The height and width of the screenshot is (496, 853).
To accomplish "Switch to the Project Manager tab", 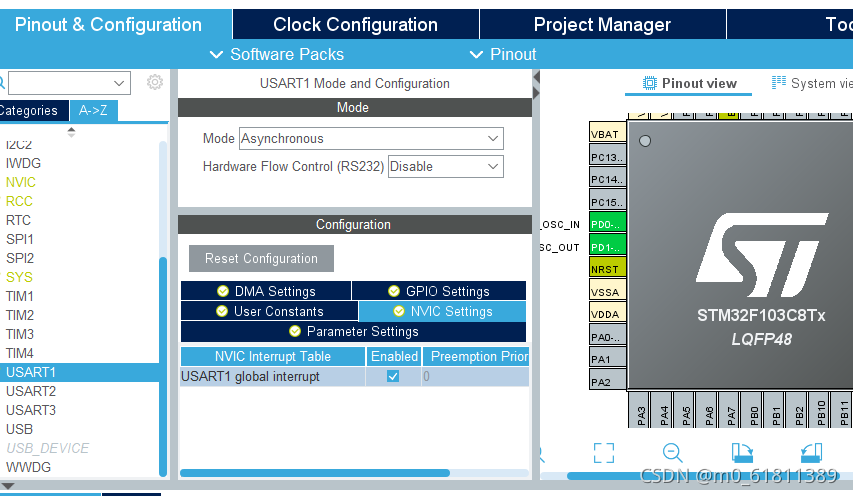I will [602, 24].
